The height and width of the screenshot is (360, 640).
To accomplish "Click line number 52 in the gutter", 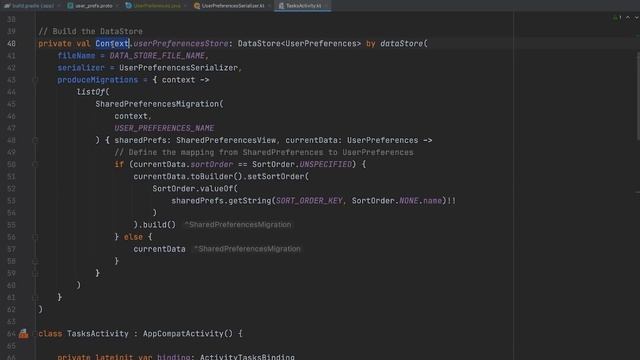I will click(11, 189).
